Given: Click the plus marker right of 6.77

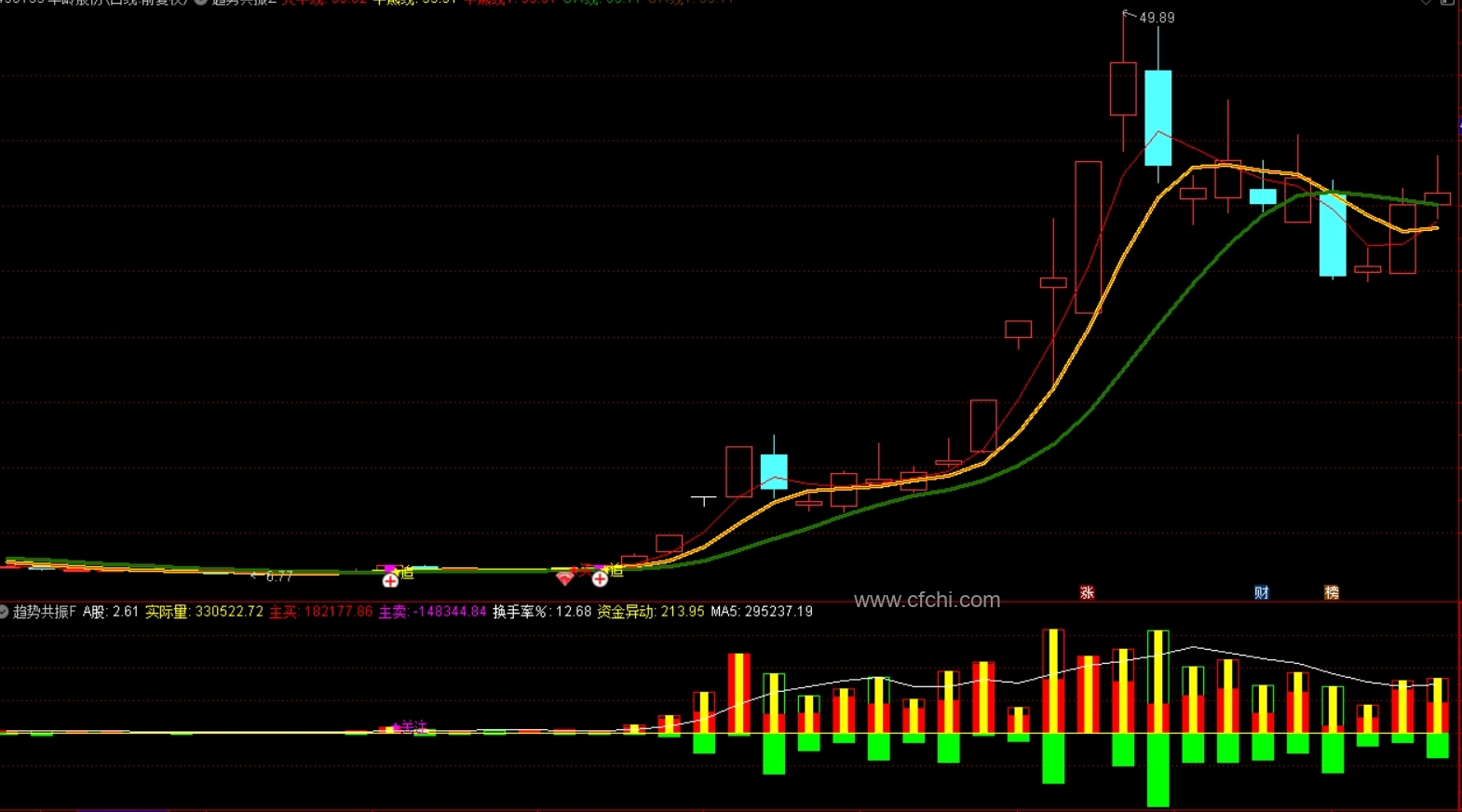Looking at the screenshot, I should (390, 580).
